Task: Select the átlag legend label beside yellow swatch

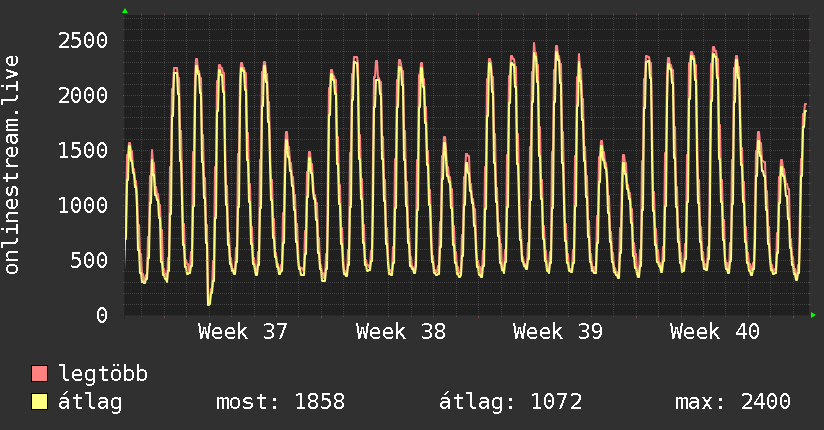Action: coord(90,402)
